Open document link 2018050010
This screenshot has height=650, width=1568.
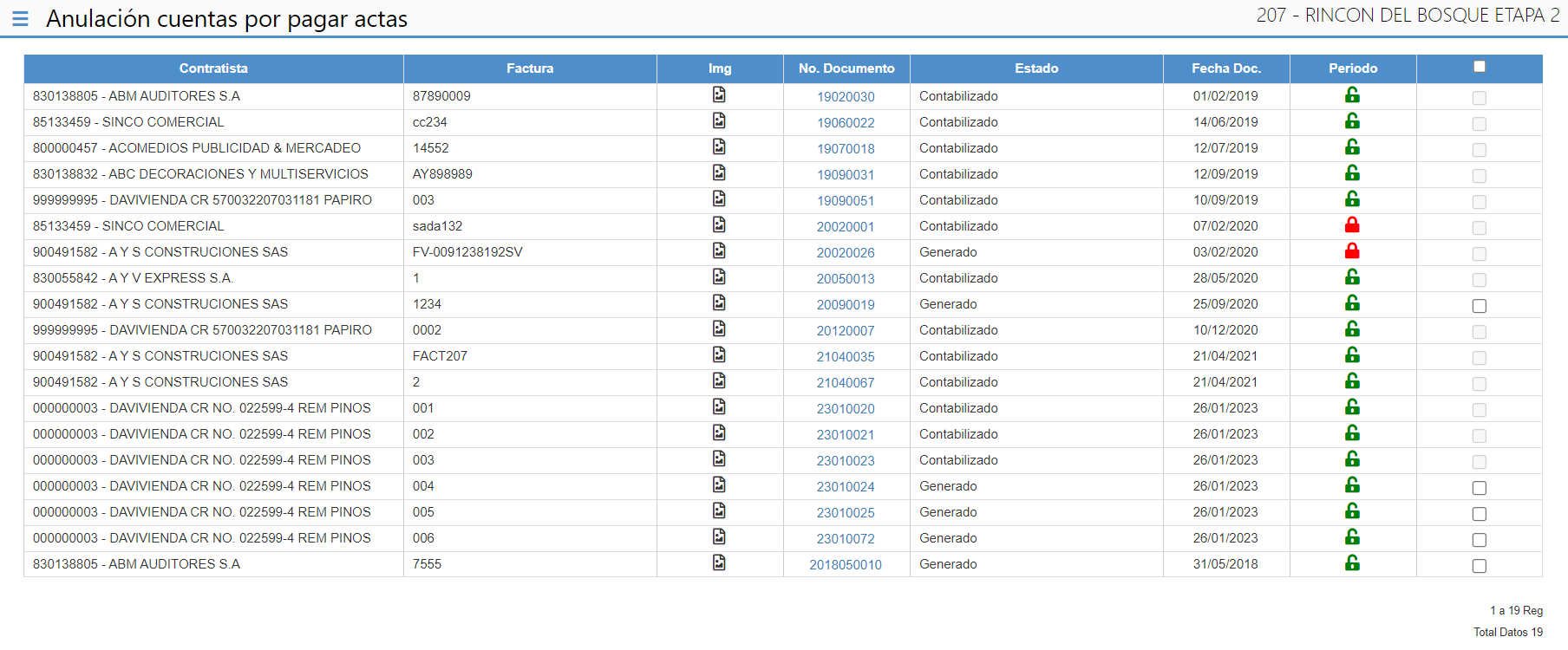846,565
